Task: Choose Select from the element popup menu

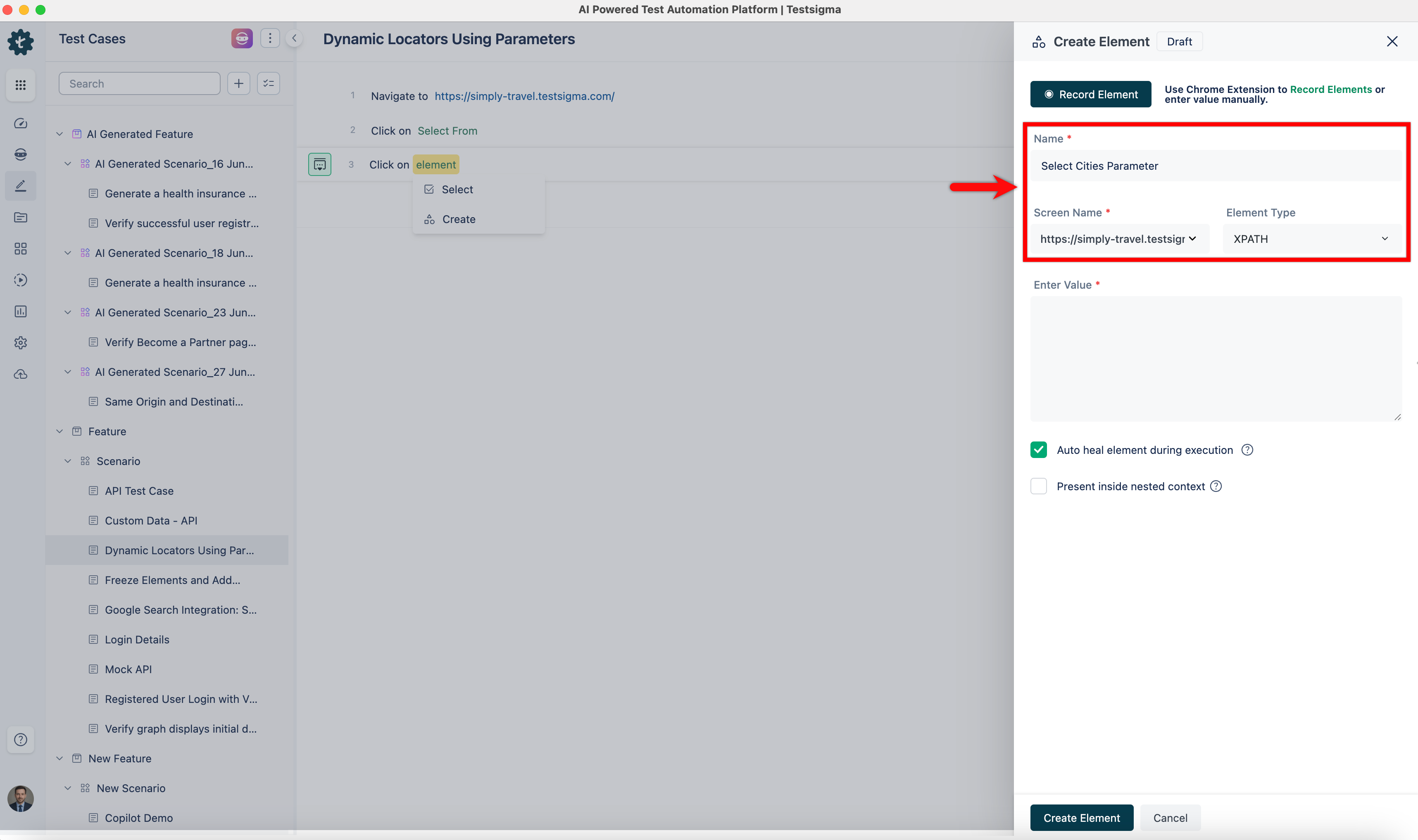Action: click(x=457, y=190)
